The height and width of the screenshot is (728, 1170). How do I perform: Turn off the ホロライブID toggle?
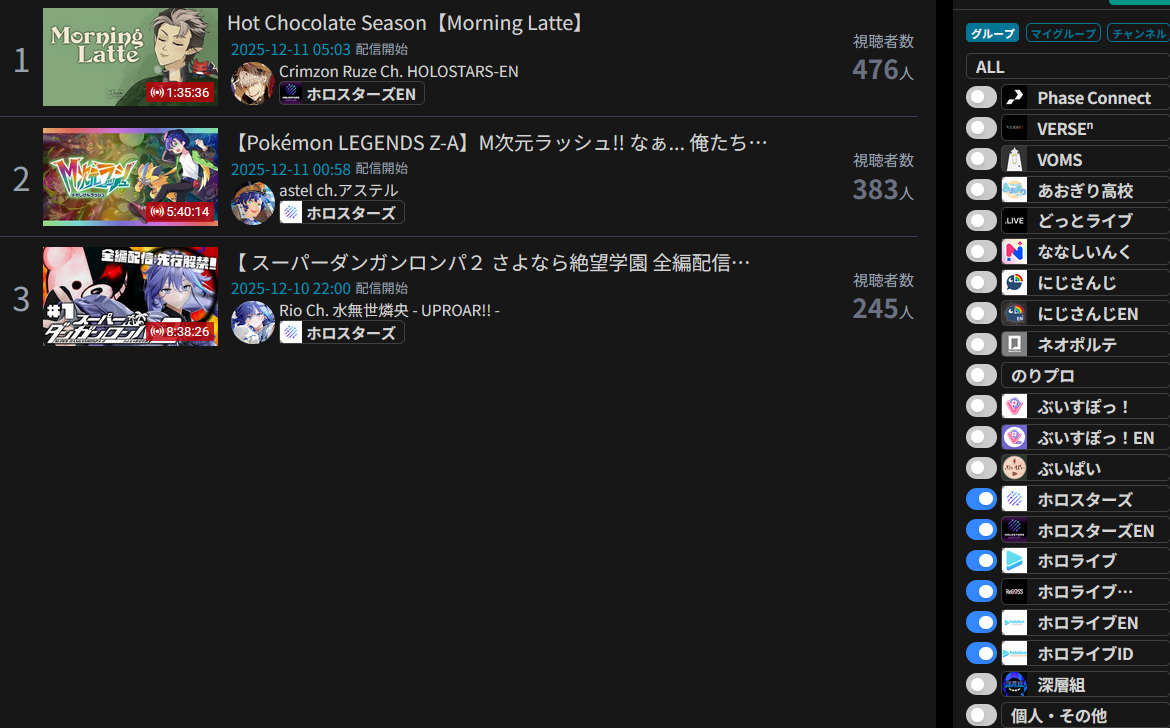[x=980, y=653]
